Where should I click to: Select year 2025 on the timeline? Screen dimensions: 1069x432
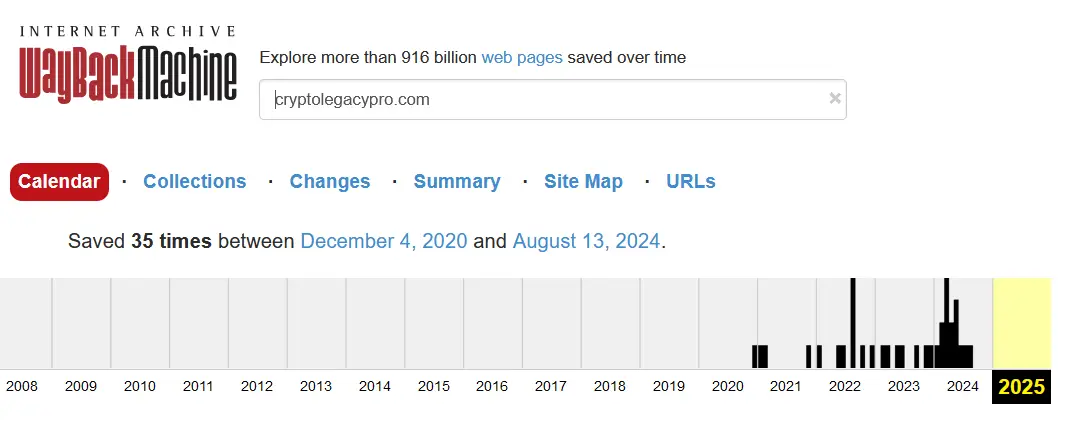pos(1021,387)
